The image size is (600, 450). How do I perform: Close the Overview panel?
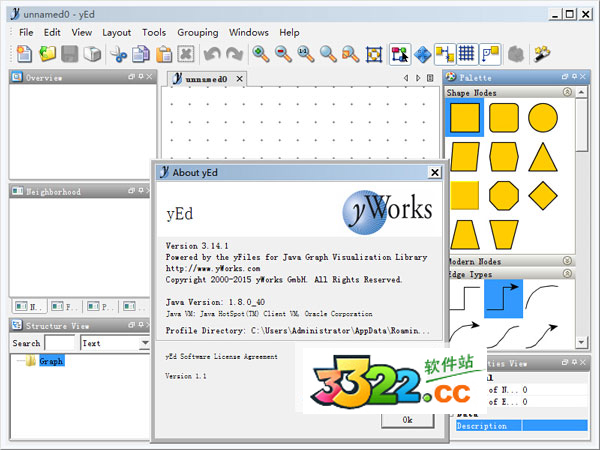[x=150, y=77]
